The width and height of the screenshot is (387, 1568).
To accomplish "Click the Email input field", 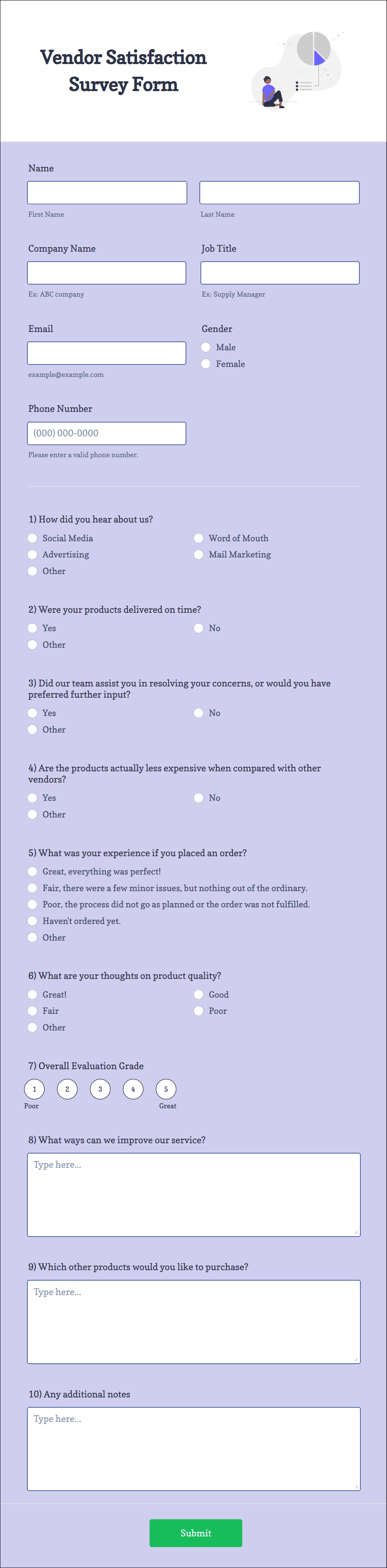I will (x=107, y=353).
